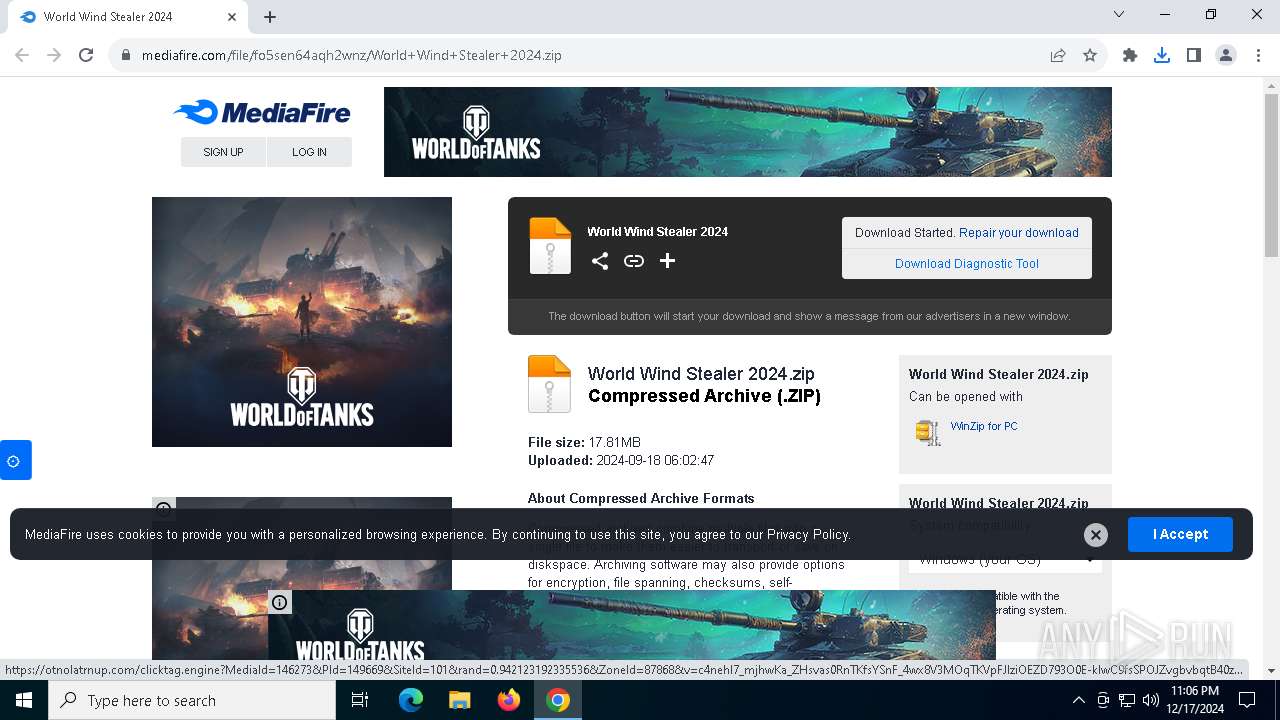Click the MediaFire logo
1280x720 pixels.
(262, 112)
